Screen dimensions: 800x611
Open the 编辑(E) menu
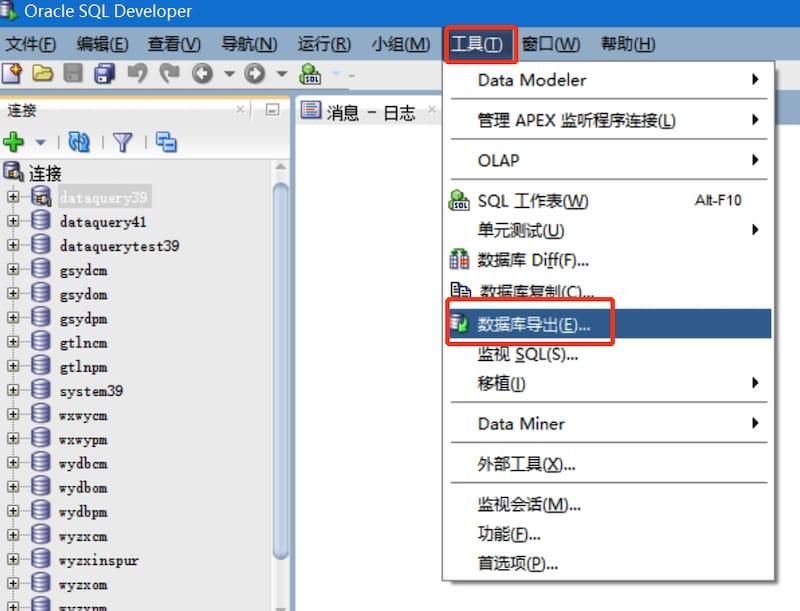click(x=102, y=44)
